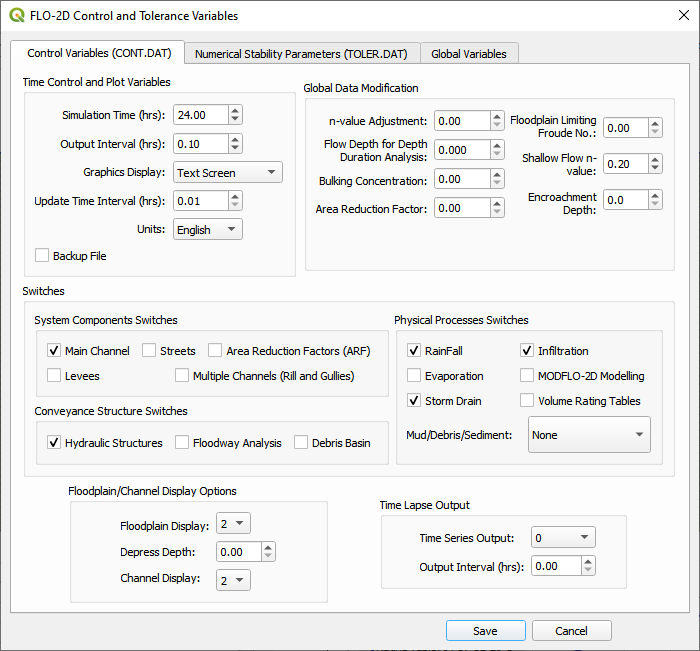700x651 pixels.
Task: Increase n-value Adjustment with up arrow
Action: [x=497, y=116]
